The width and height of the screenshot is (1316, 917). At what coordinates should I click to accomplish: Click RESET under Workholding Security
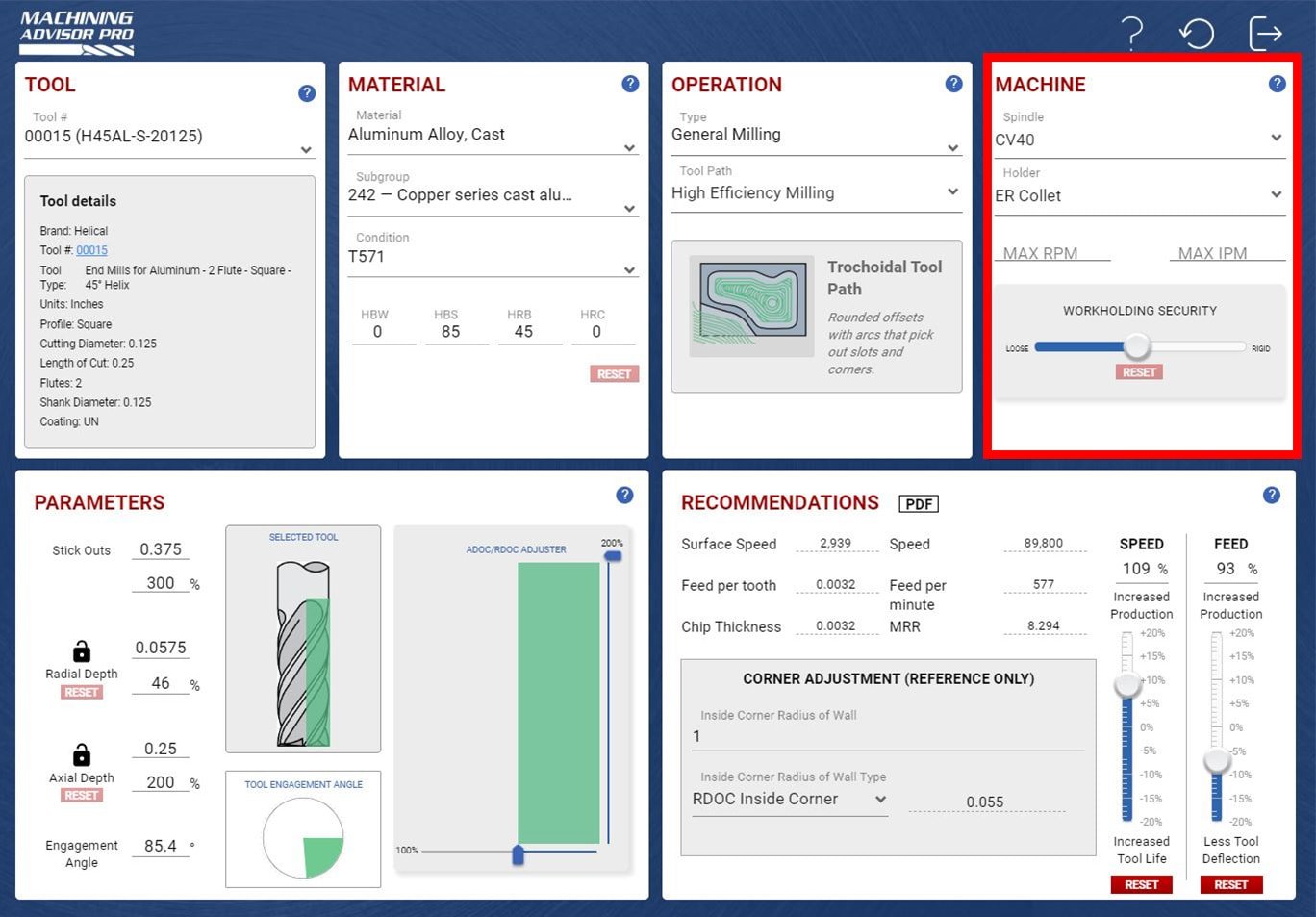(x=1139, y=372)
